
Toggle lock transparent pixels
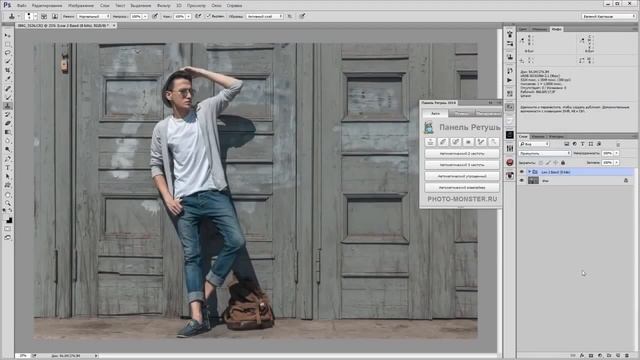click(x=541, y=162)
